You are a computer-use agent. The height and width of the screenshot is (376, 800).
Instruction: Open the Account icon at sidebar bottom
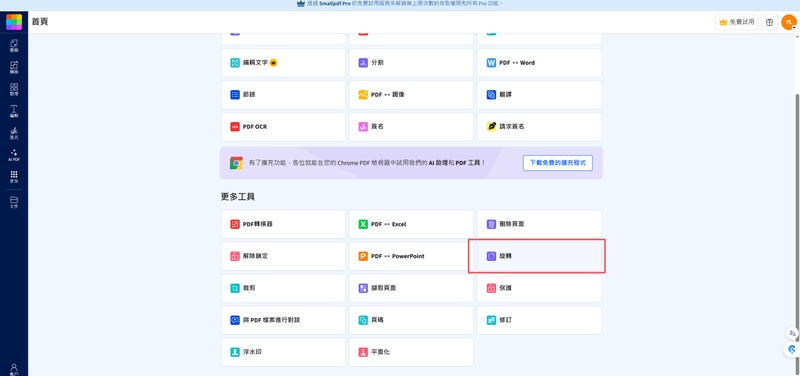pos(14,369)
